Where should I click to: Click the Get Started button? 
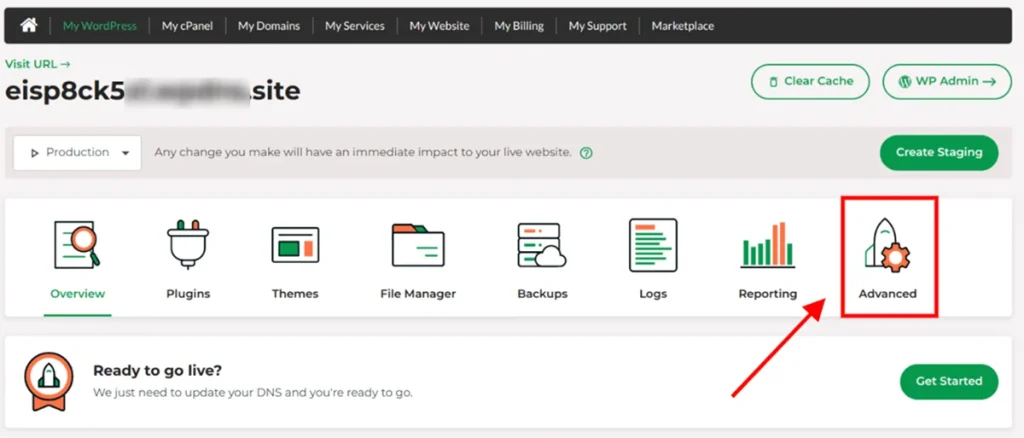coord(949,381)
